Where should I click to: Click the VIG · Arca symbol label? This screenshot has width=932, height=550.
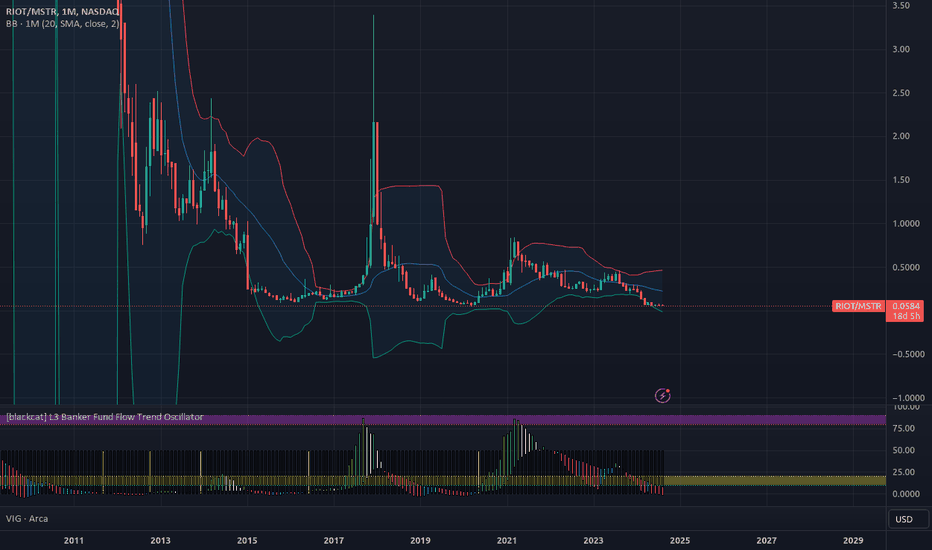(27, 518)
